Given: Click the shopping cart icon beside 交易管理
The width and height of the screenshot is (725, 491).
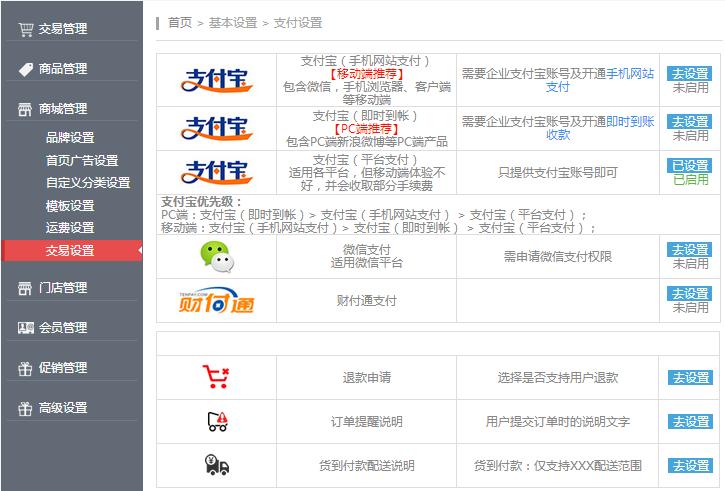Looking at the screenshot, I should (25, 30).
